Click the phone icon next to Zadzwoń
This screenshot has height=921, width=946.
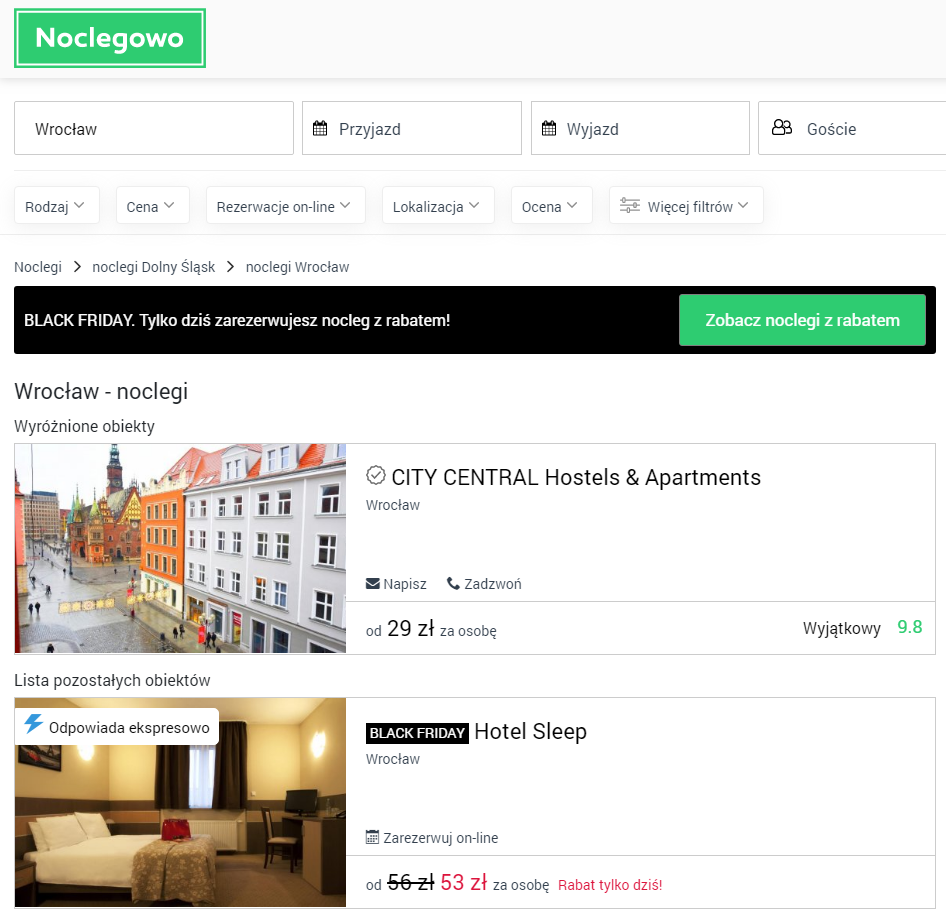tap(453, 583)
